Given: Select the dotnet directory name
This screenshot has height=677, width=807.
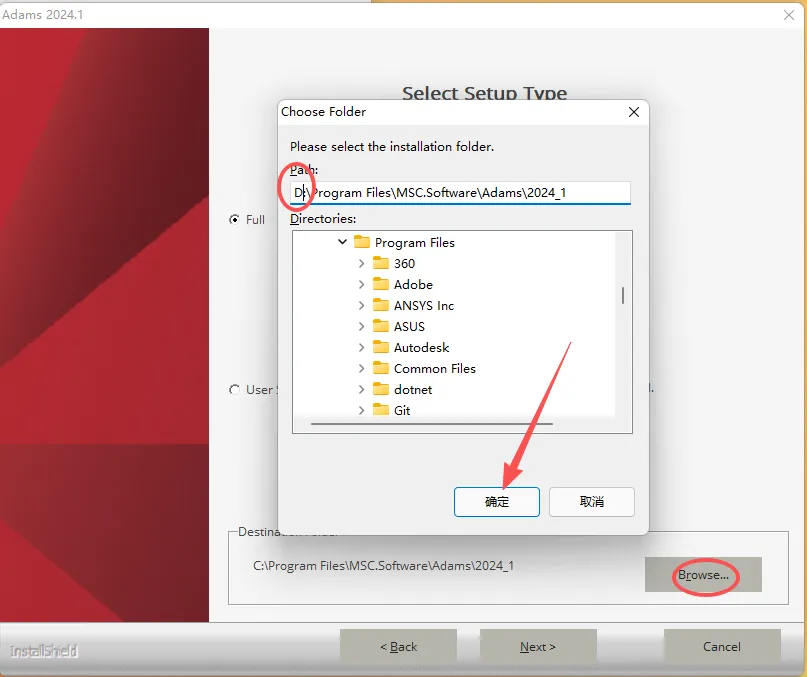Looking at the screenshot, I should pos(413,390).
